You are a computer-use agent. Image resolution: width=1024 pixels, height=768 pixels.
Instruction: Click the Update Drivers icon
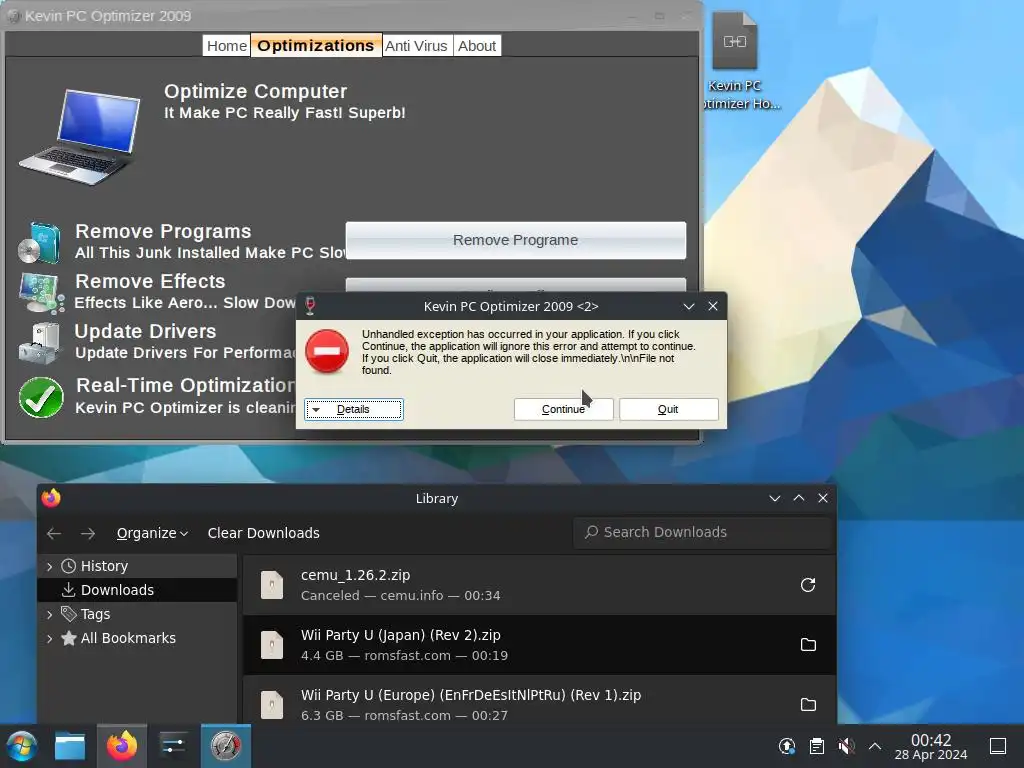pyautogui.click(x=40, y=343)
